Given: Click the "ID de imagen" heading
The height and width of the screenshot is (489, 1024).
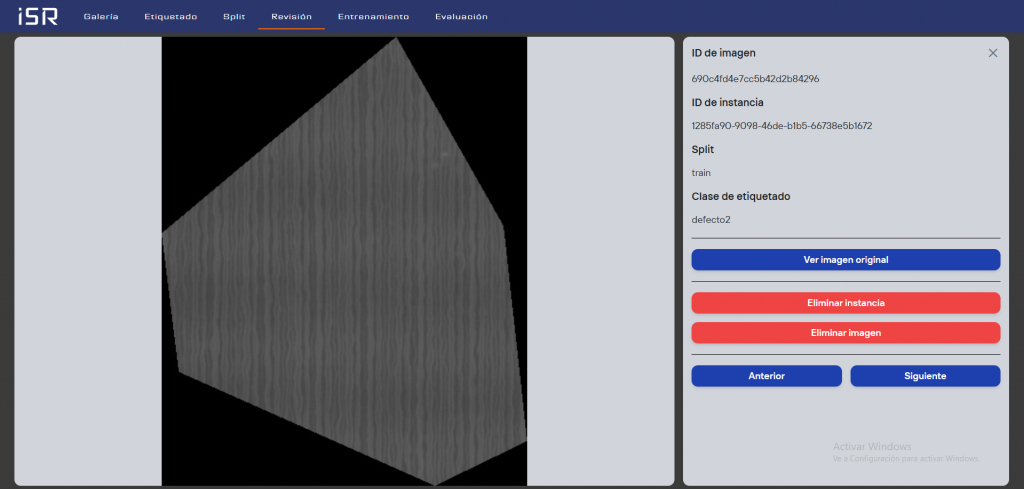Looking at the screenshot, I should click(723, 53).
